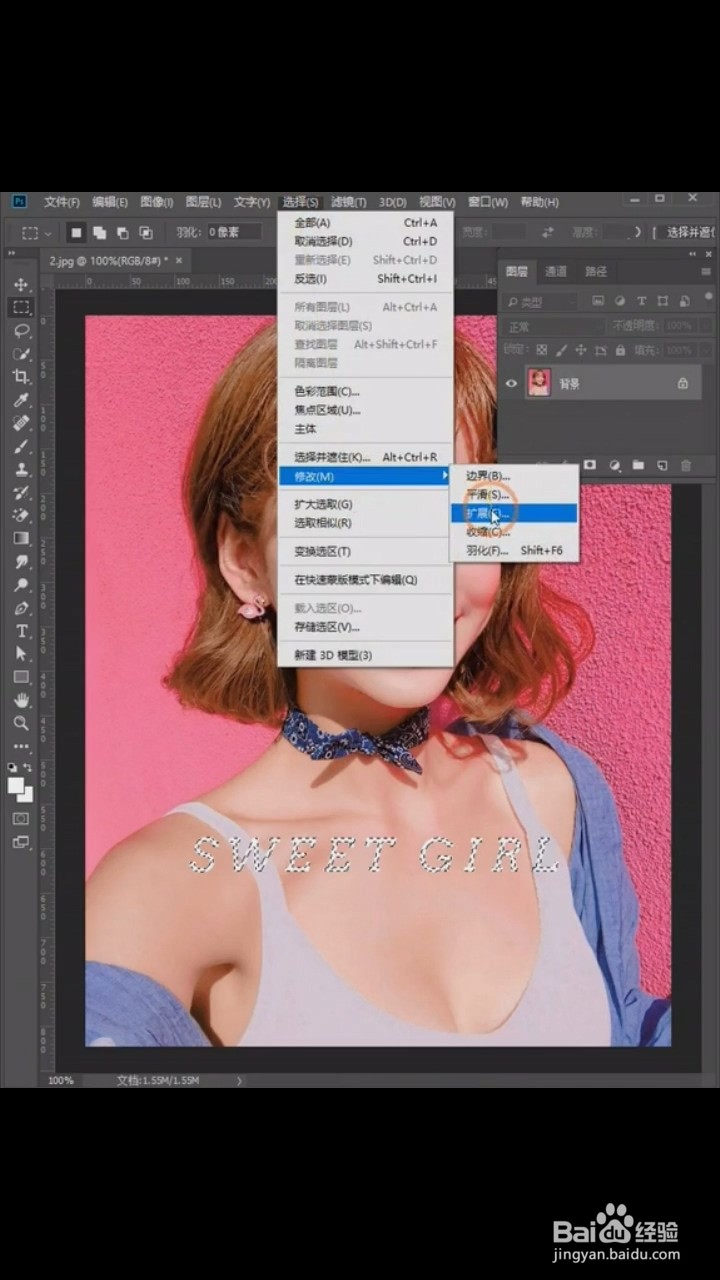Toggle Intersect with selection mode
The image size is (720, 1280).
[x=145, y=232]
